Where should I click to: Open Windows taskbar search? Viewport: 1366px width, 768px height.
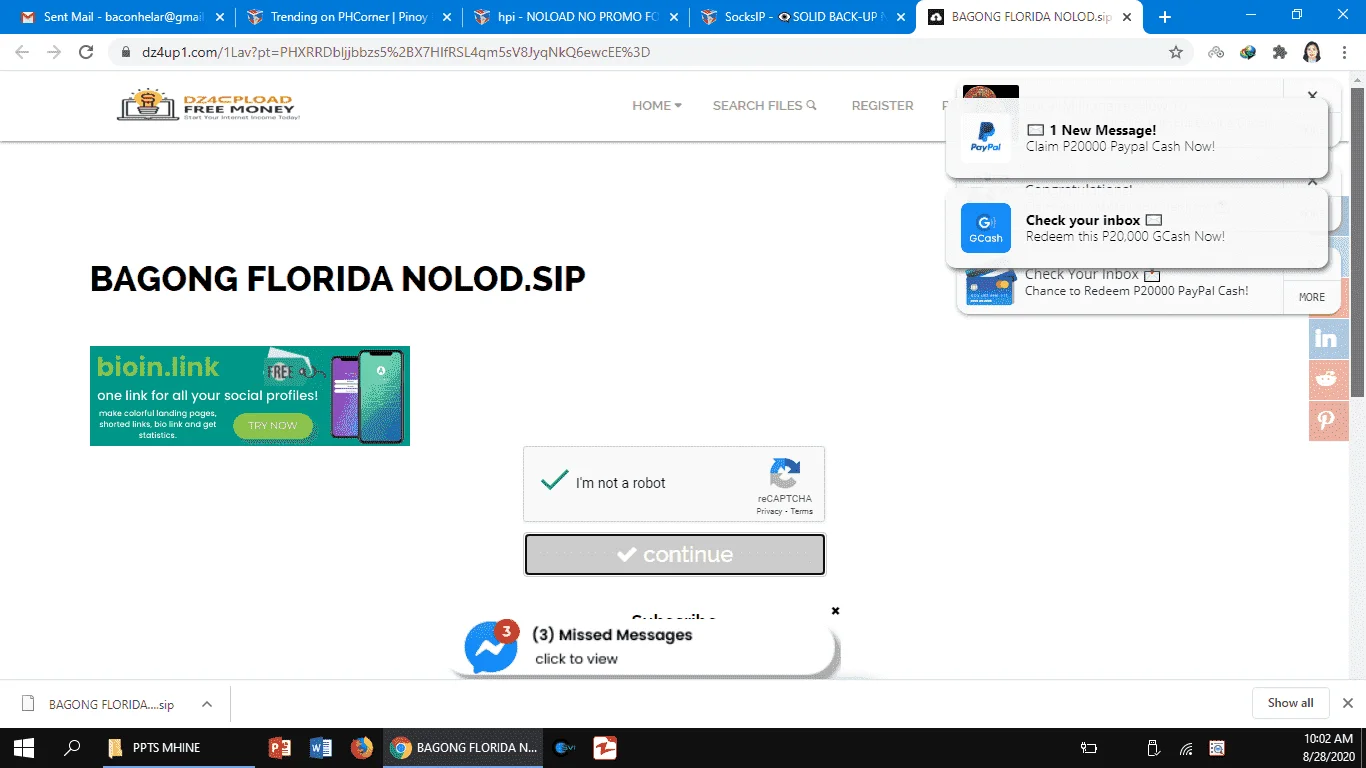(x=72, y=747)
